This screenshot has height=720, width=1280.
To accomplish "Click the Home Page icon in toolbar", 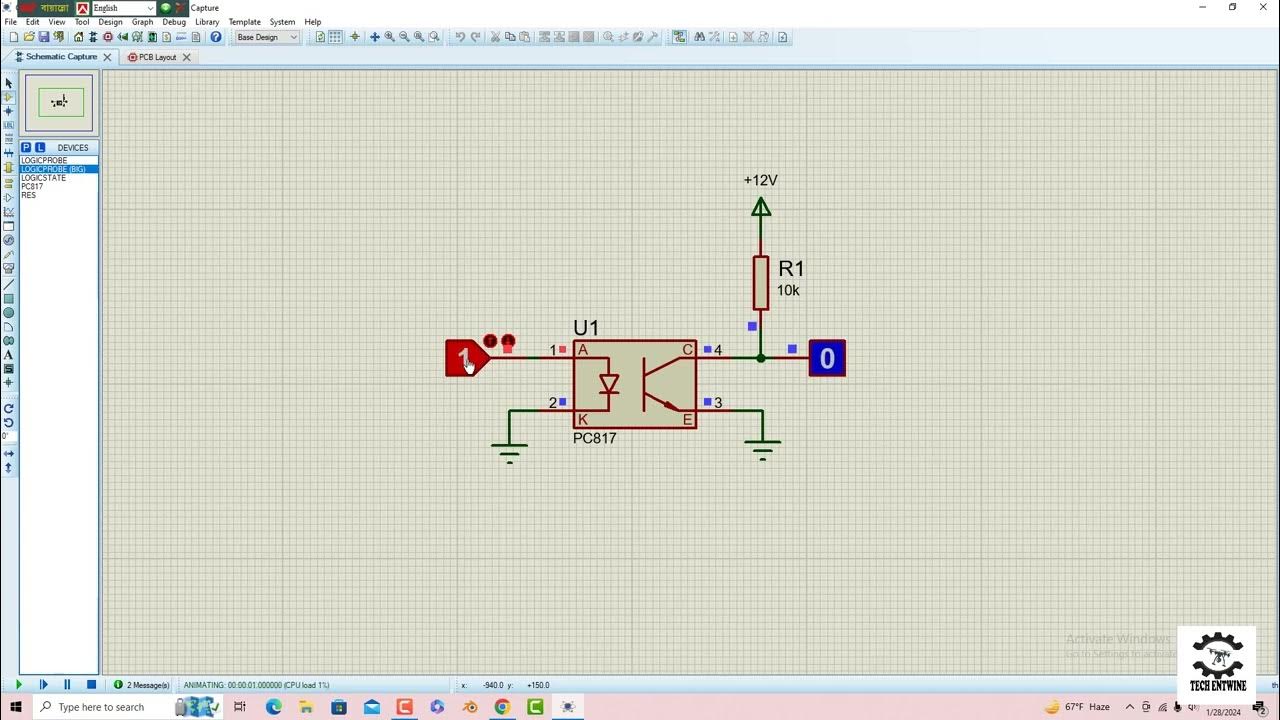I will coord(78,37).
